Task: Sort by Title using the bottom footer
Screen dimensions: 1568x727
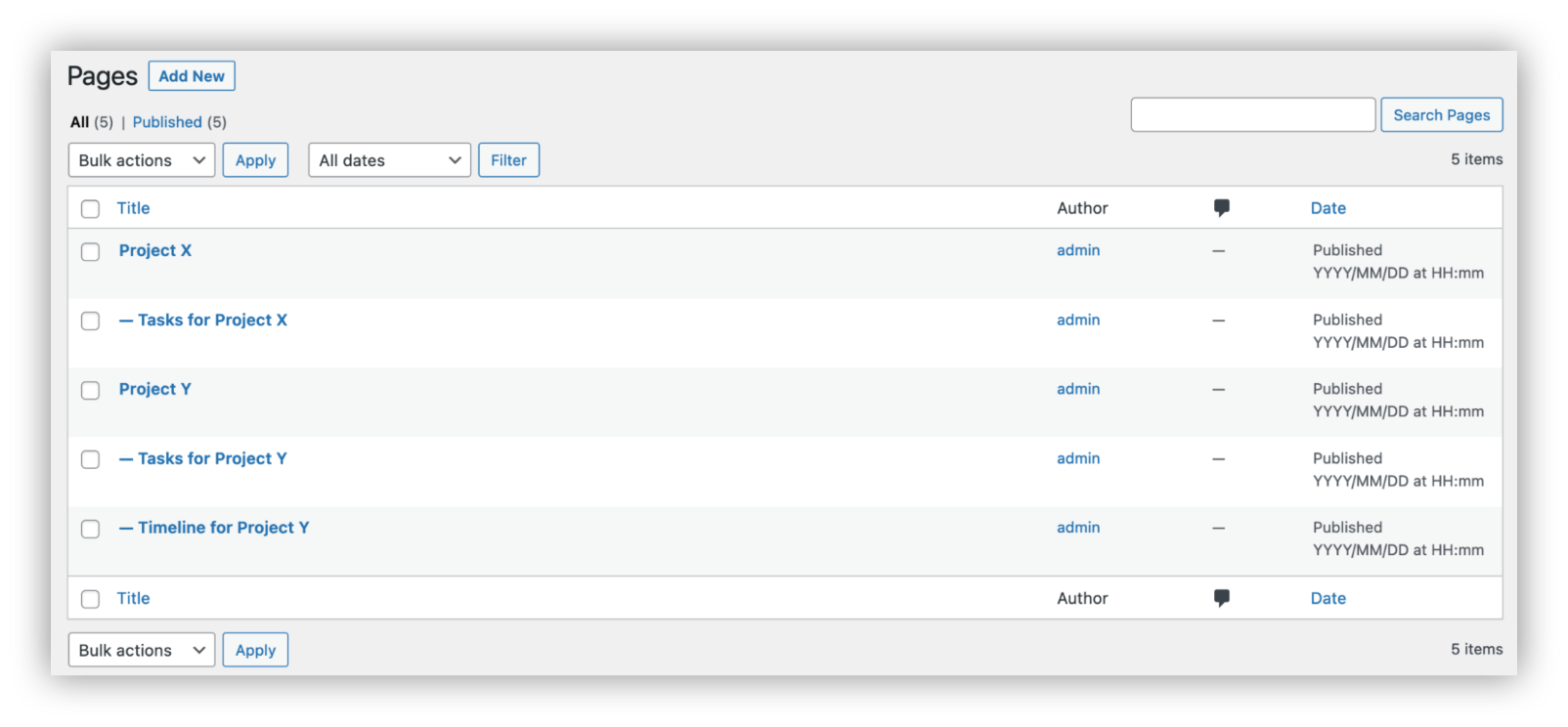Action: pyautogui.click(x=133, y=598)
